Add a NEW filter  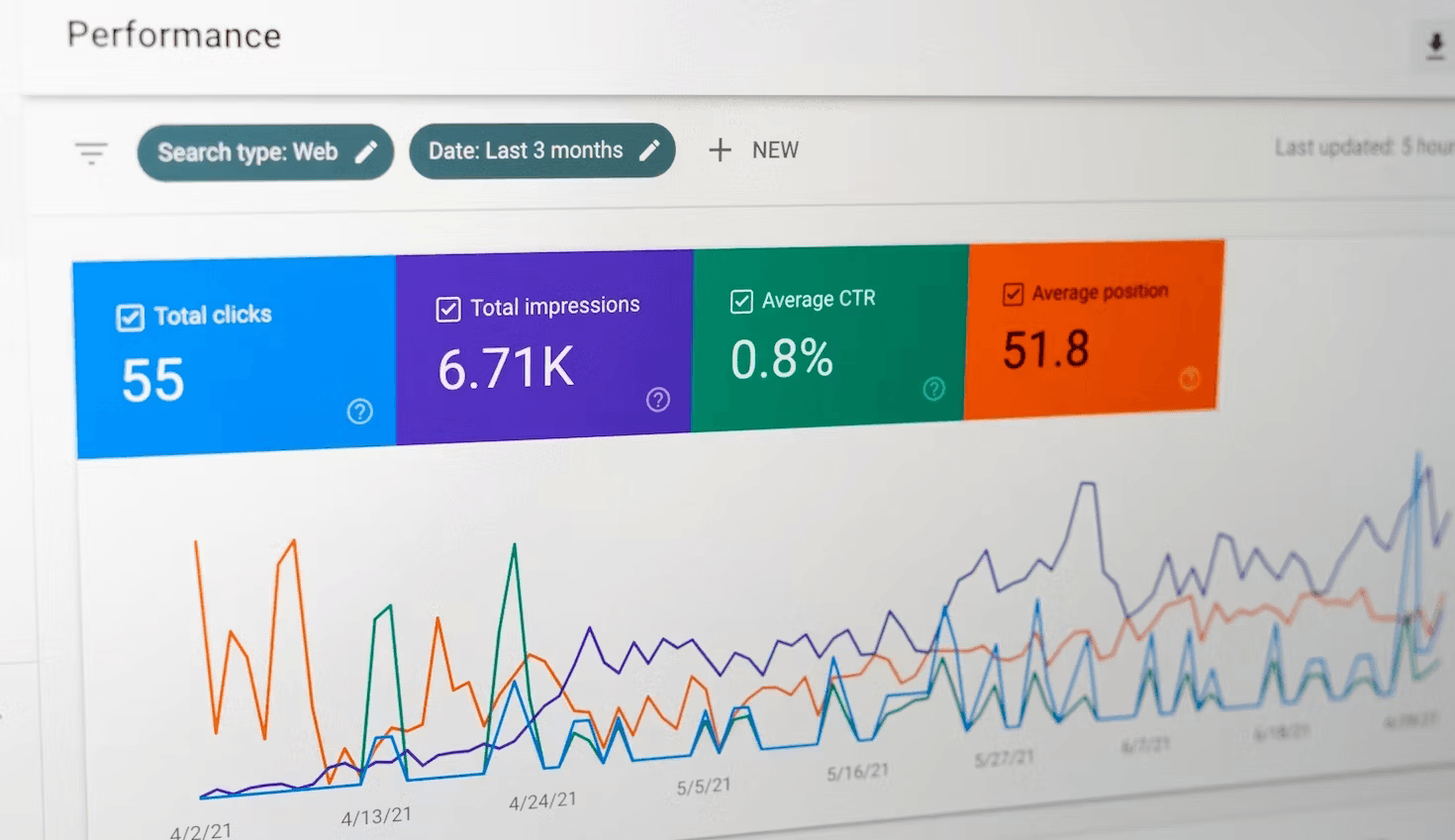tap(754, 150)
